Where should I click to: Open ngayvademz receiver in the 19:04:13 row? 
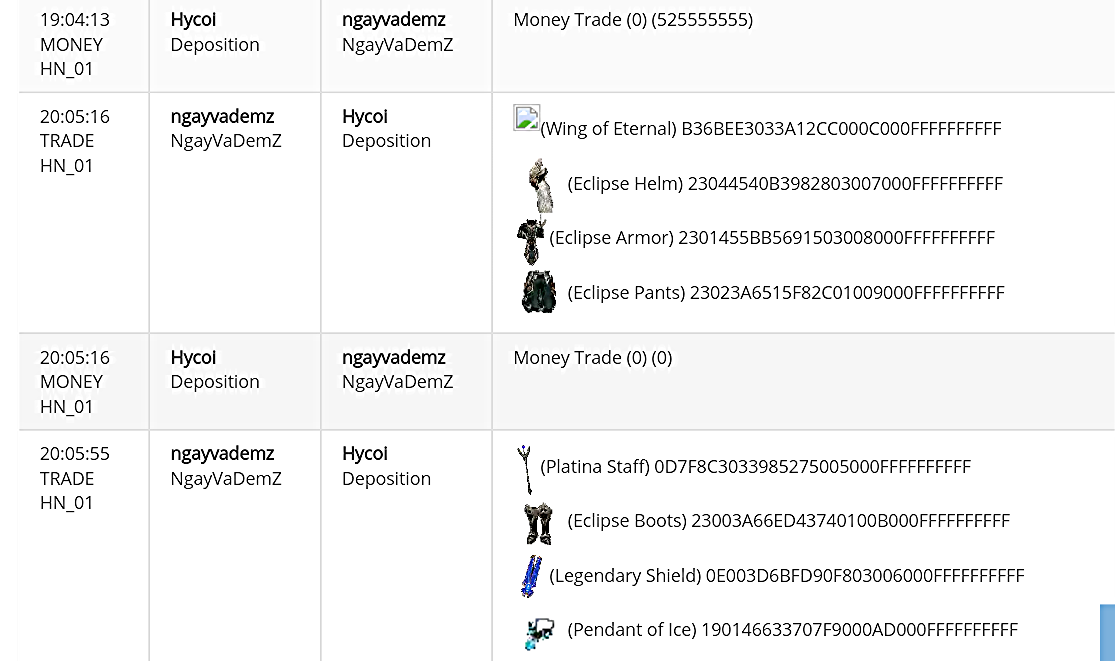(394, 20)
